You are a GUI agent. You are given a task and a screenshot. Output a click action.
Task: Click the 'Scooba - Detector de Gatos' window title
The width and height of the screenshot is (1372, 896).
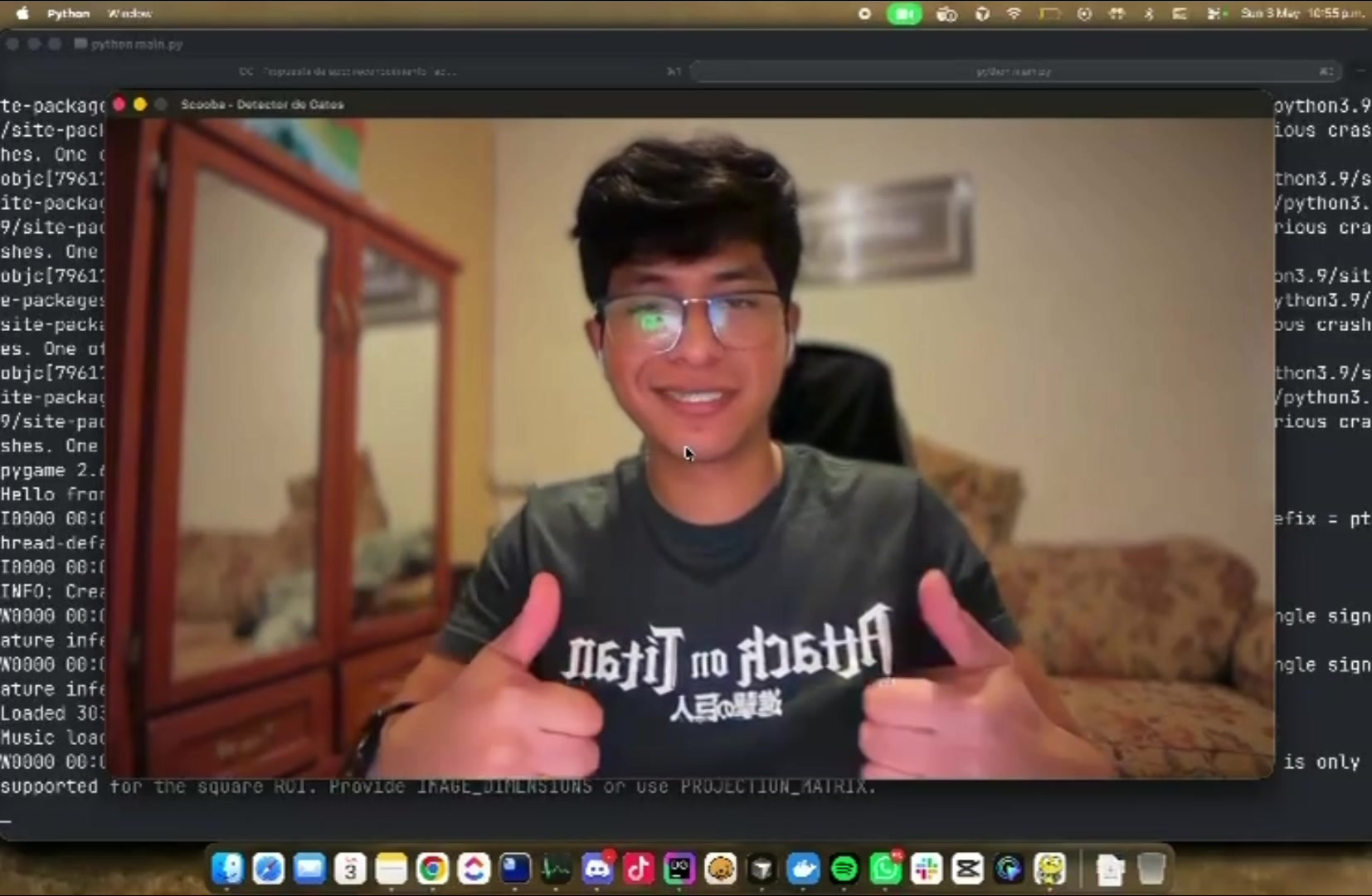point(262,105)
